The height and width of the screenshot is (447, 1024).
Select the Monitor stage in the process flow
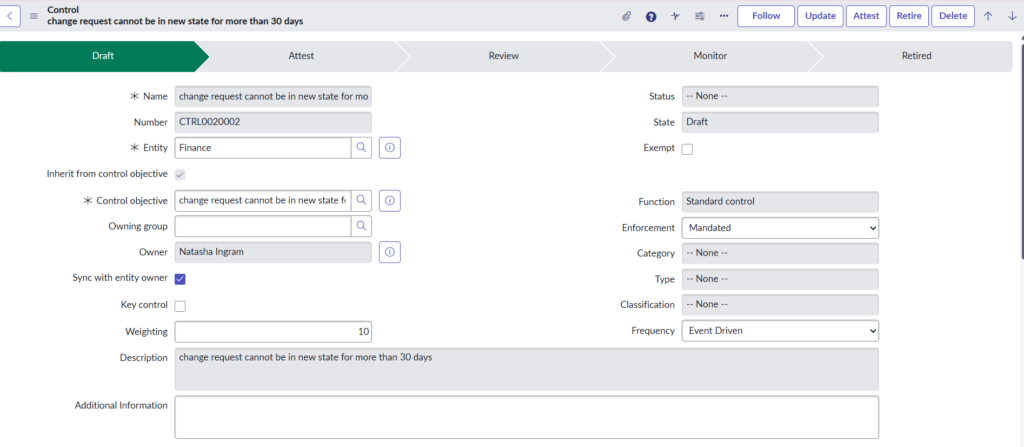click(x=710, y=56)
